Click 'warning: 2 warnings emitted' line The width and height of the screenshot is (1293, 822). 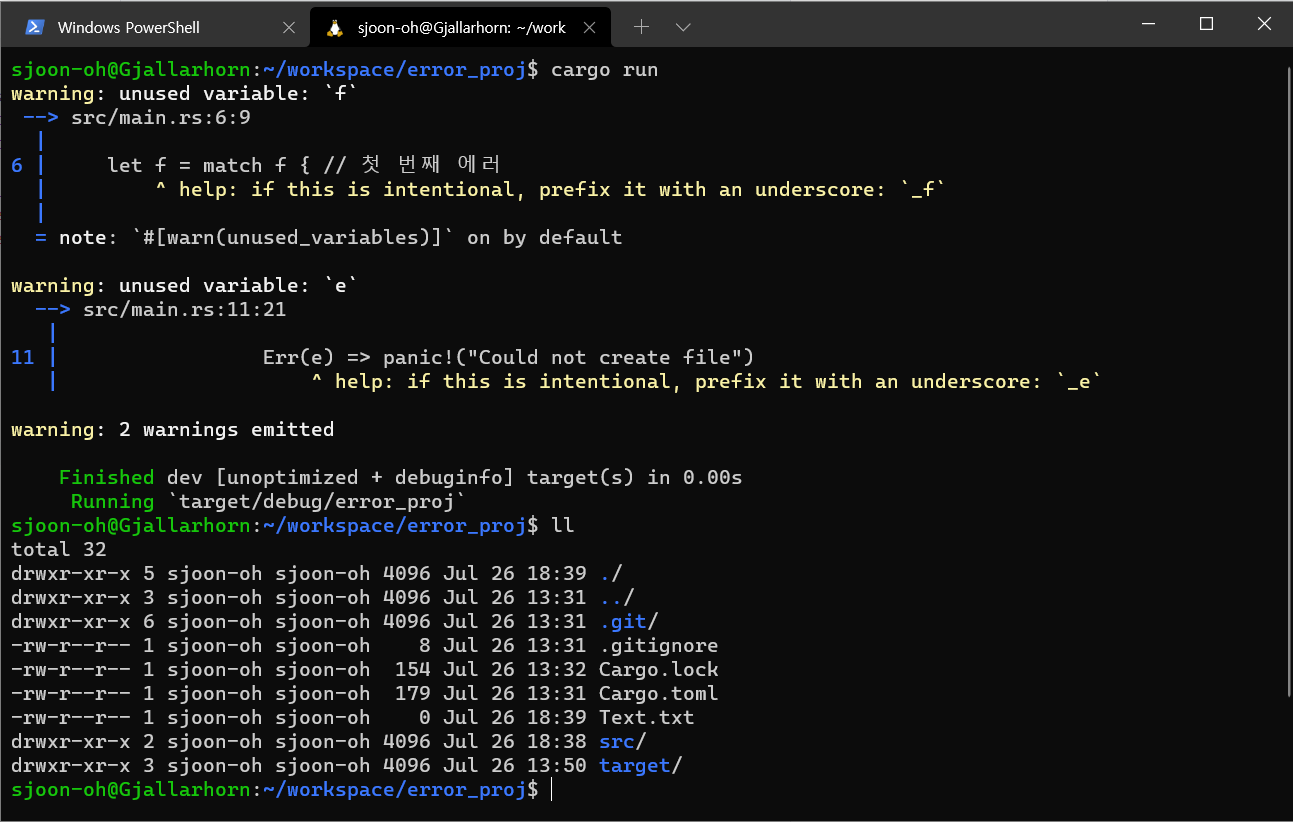pos(173,429)
